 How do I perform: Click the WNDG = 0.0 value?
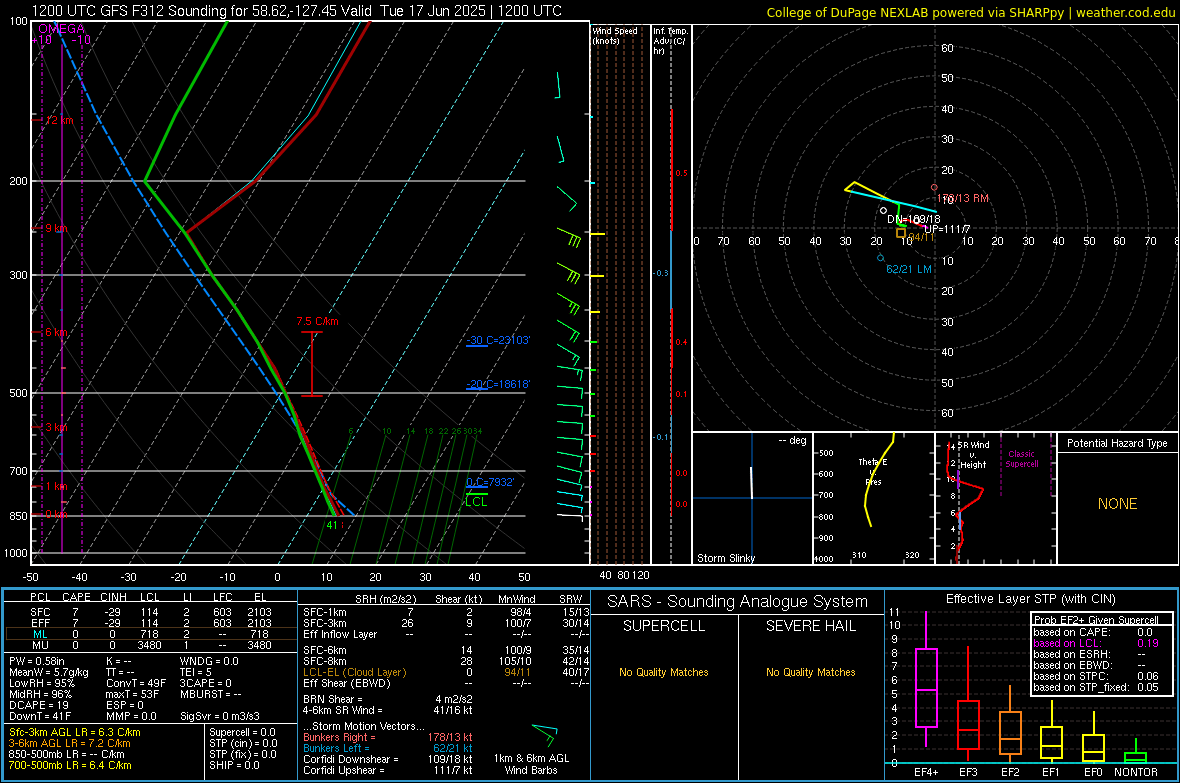point(209,661)
